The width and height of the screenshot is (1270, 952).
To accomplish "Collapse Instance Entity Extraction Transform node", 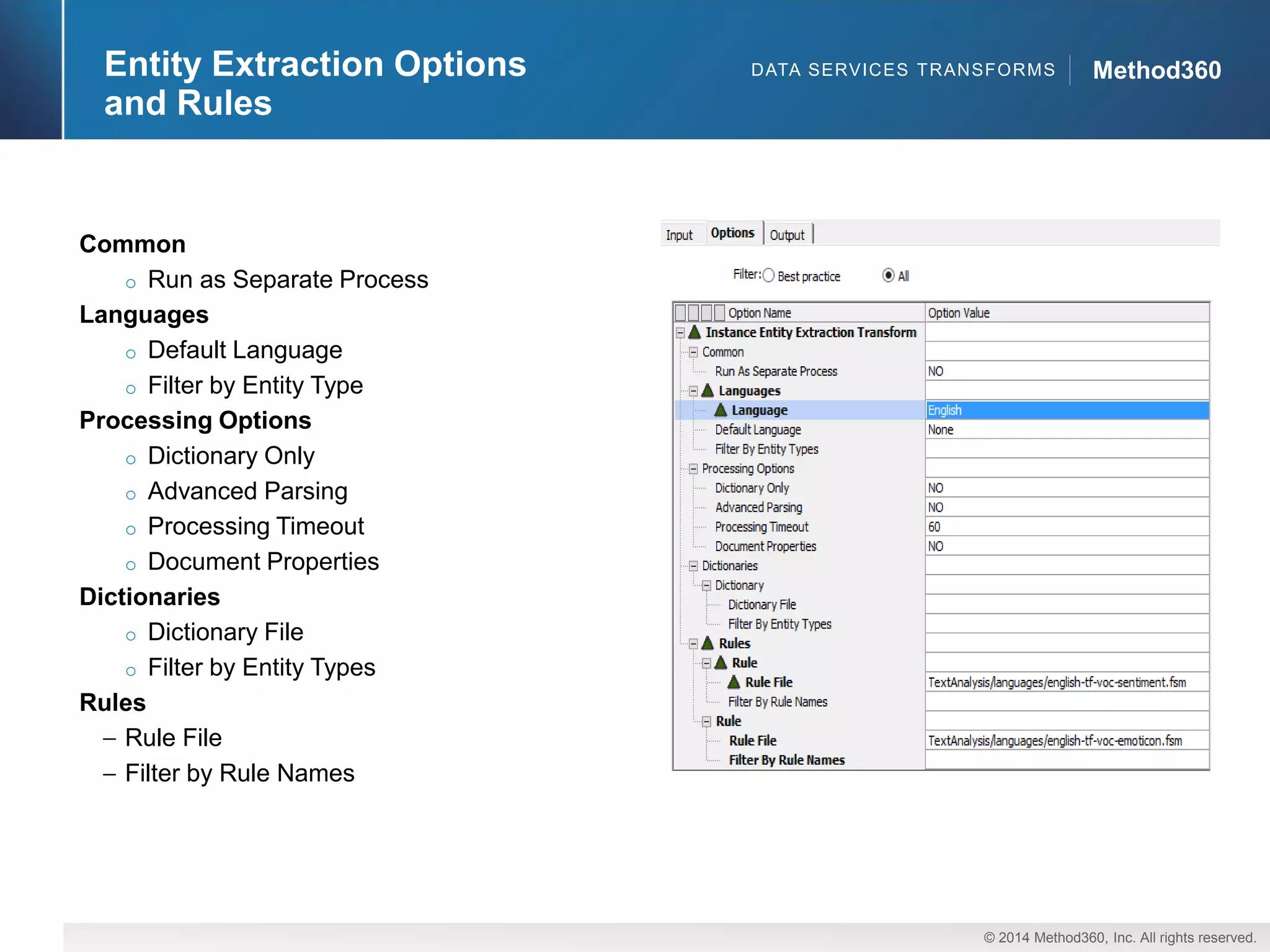I will [x=680, y=333].
